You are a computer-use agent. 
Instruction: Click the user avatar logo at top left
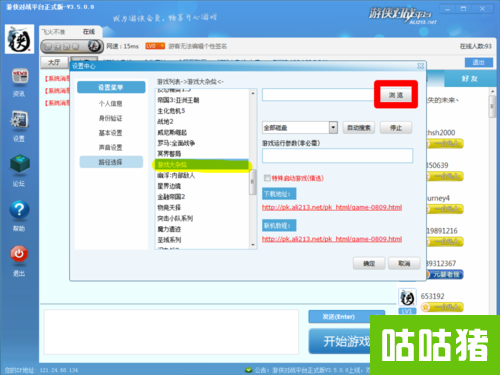[x=19, y=39]
